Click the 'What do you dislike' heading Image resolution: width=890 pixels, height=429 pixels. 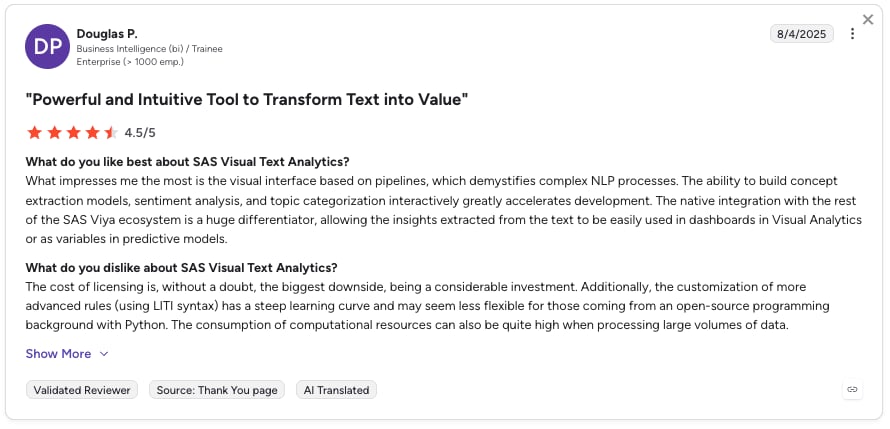(x=181, y=267)
